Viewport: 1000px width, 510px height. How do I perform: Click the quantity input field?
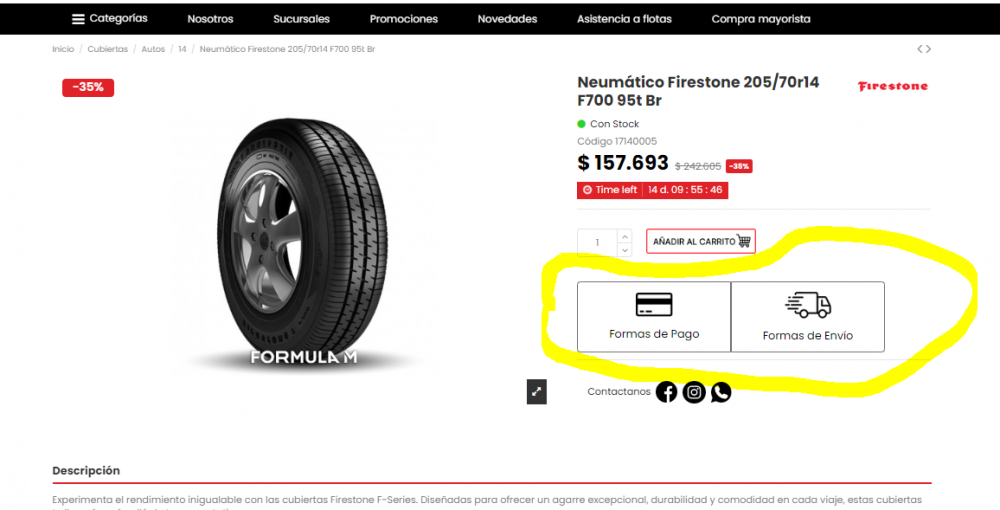[598, 242]
